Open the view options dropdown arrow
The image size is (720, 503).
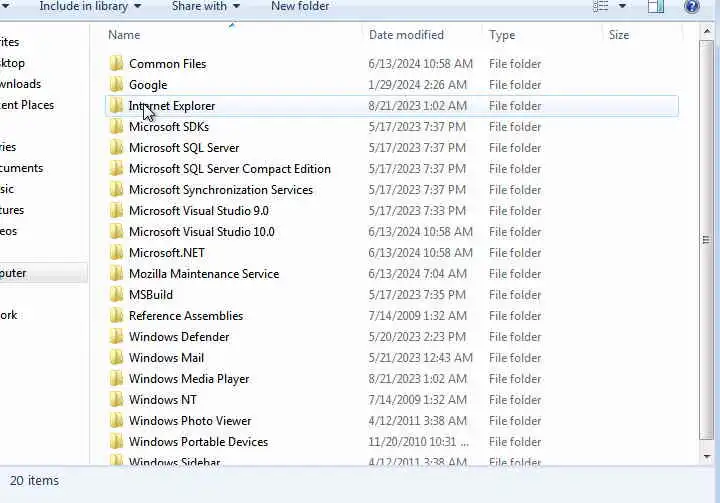pyautogui.click(x=622, y=6)
